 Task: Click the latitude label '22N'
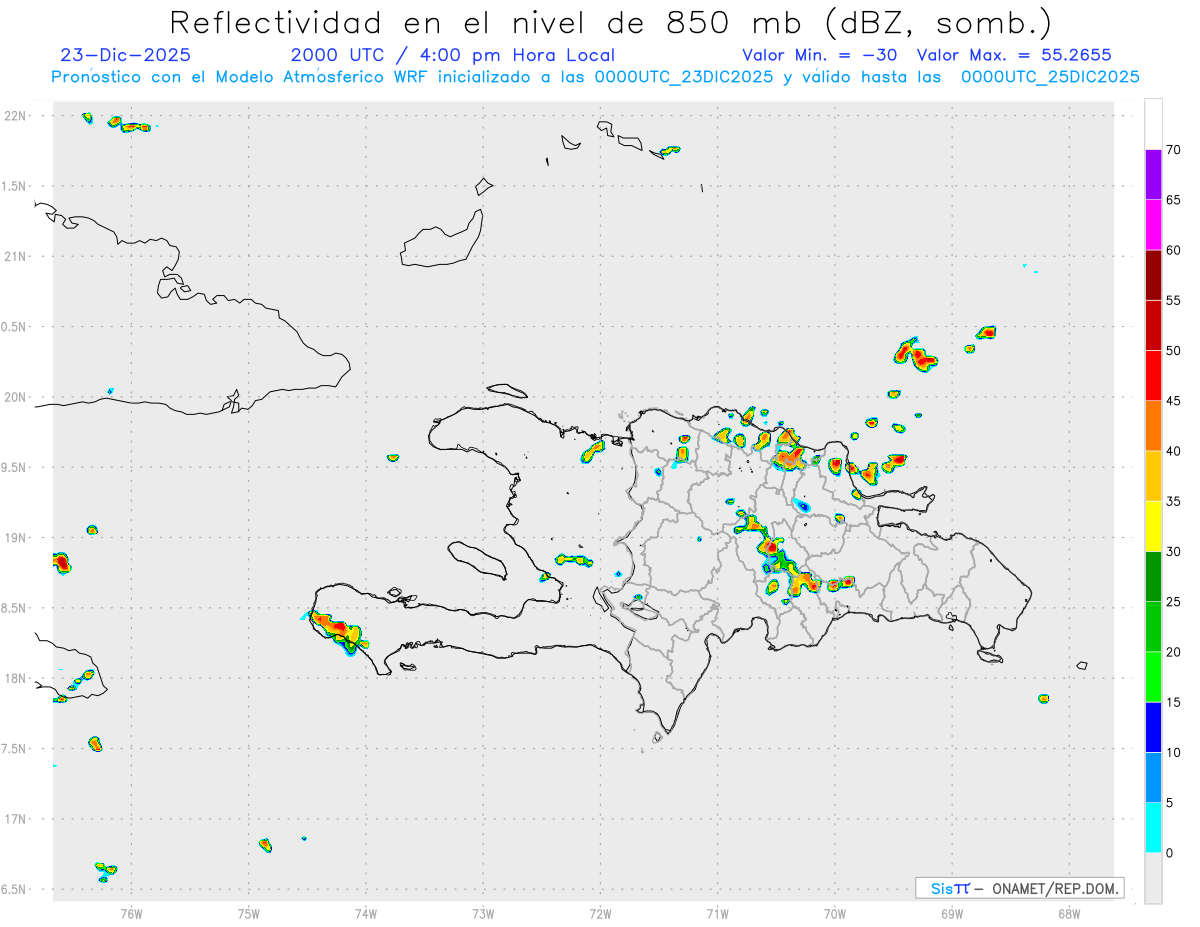(16, 116)
